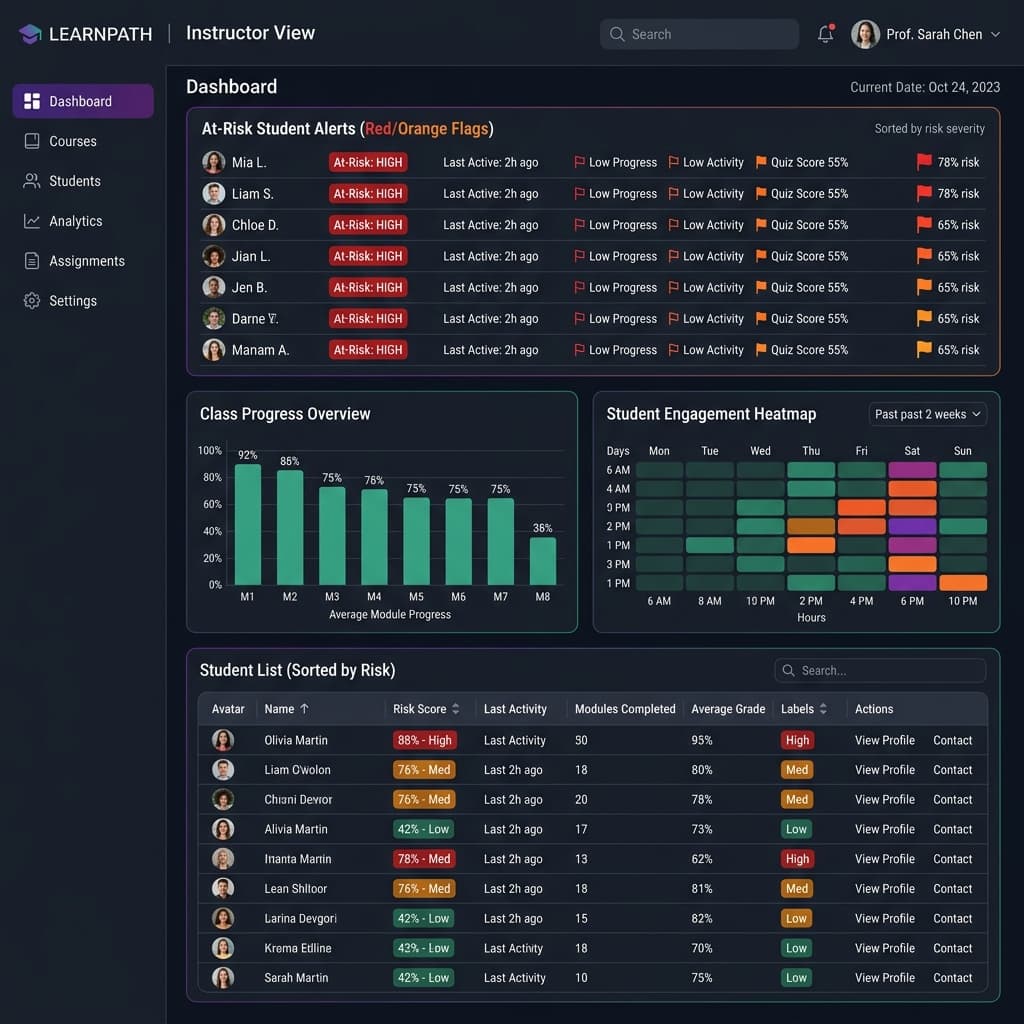Image resolution: width=1024 pixels, height=1024 pixels.
Task: Click the Last Activity column header
Action: (515, 709)
